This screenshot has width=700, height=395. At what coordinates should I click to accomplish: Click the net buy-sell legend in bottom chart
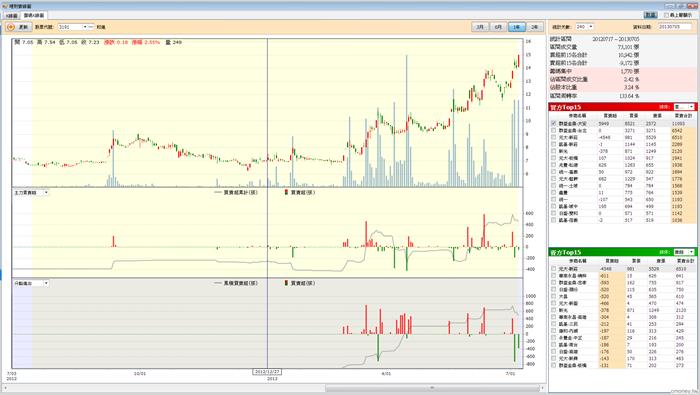(300, 283)
